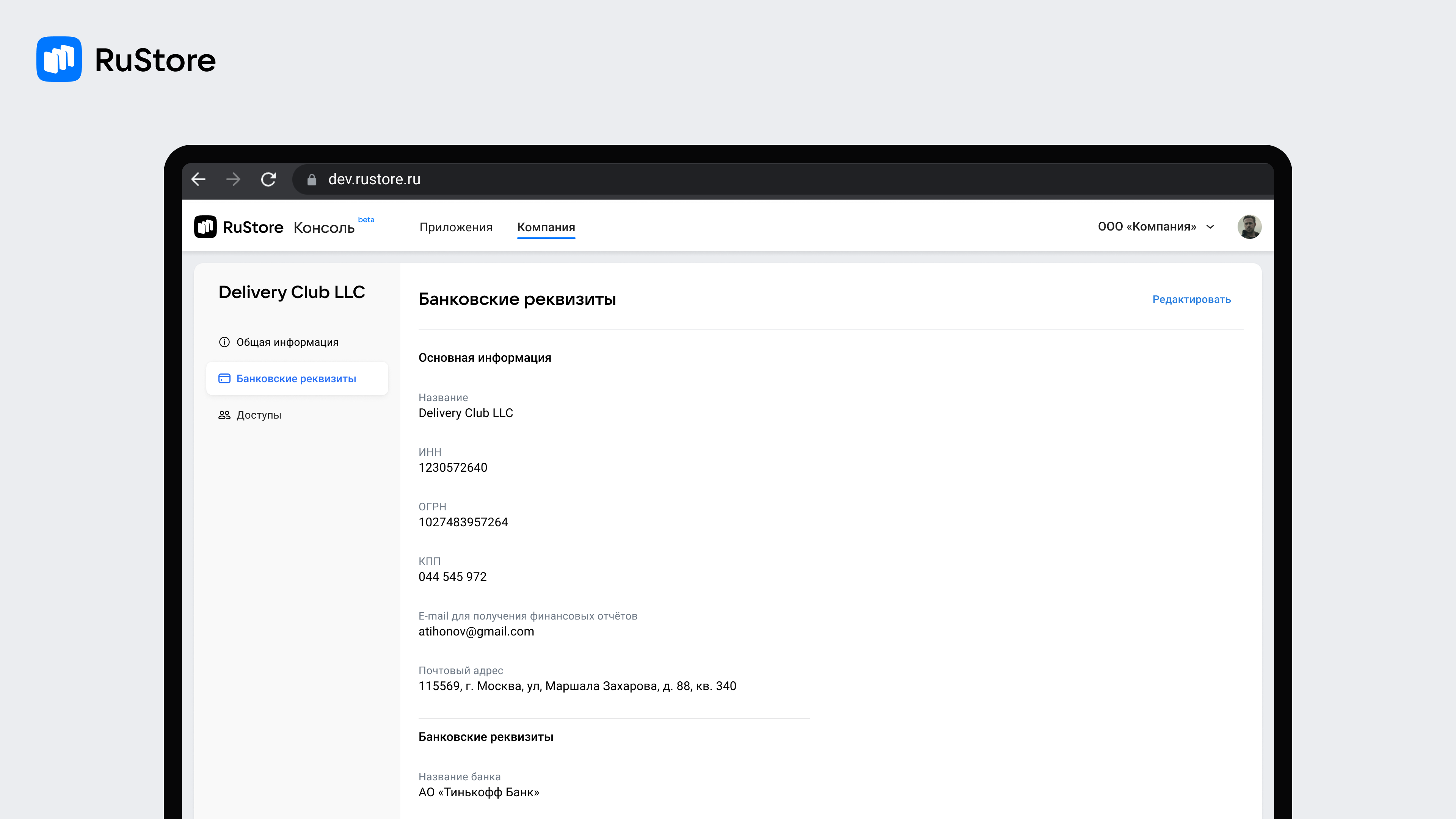Switch to the Приложения tab
This screenshot has height=819, width=1456.
455,227
